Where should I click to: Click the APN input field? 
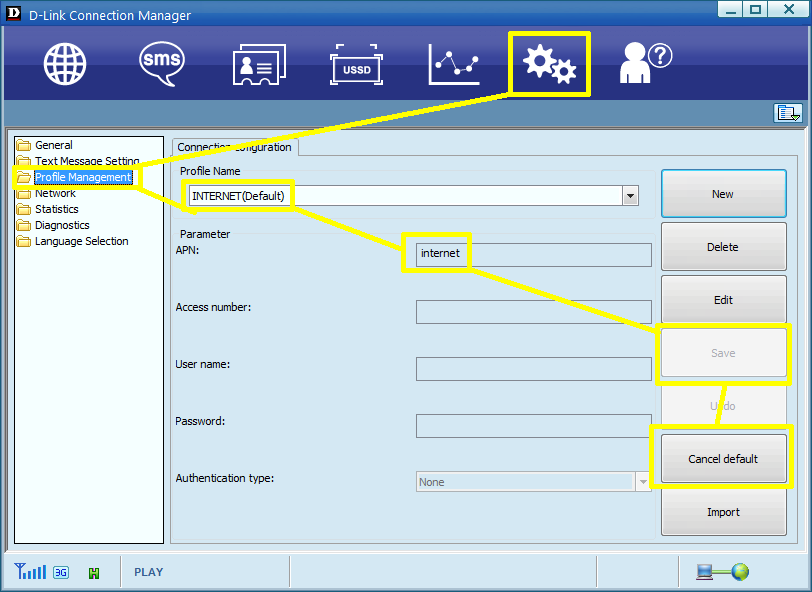tap(533, 255)
